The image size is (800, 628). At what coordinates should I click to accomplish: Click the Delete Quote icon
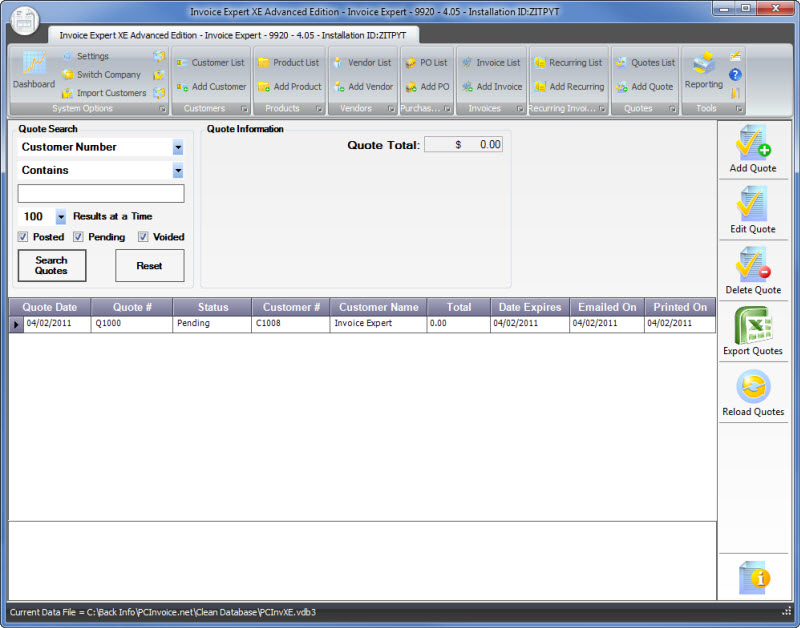point(752,266)
